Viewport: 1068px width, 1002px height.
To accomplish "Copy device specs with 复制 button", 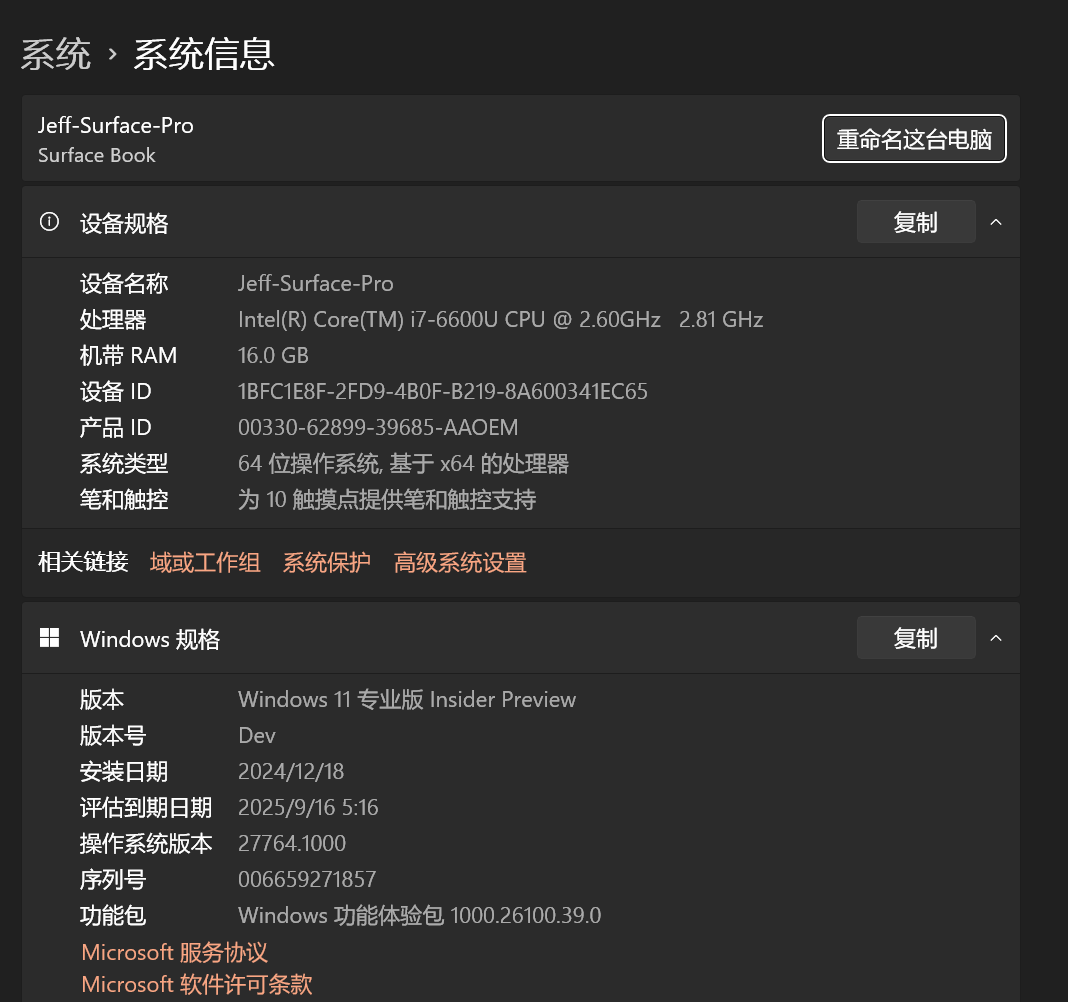I will coord(916,222).
